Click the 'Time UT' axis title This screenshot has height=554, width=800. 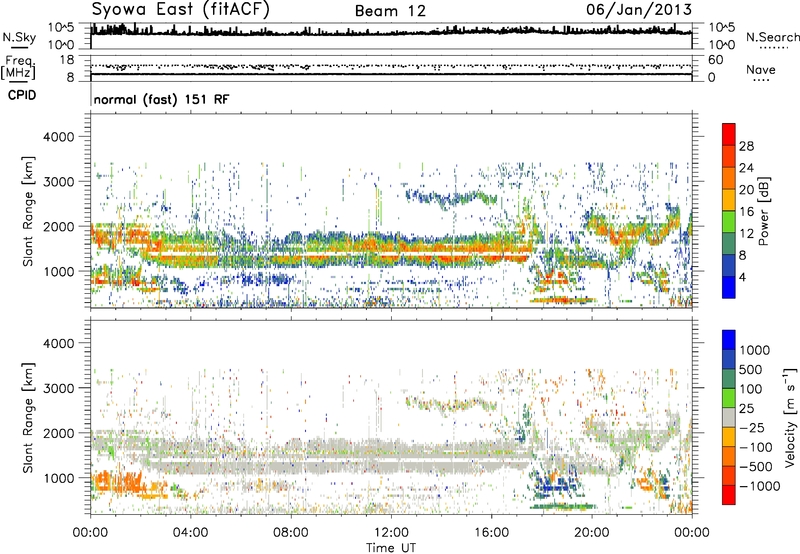(x=391, y=548)
